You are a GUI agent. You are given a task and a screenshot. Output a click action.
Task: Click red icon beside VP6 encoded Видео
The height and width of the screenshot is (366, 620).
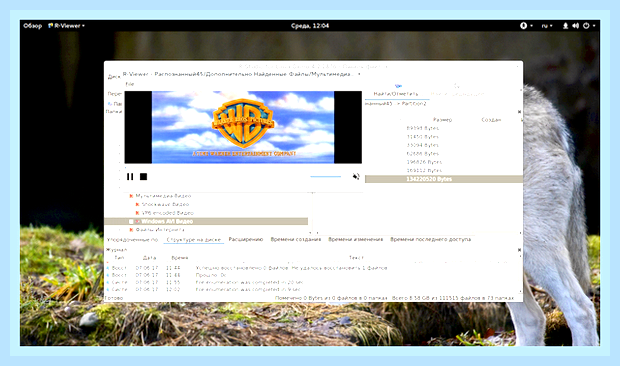tap(137, 213)
